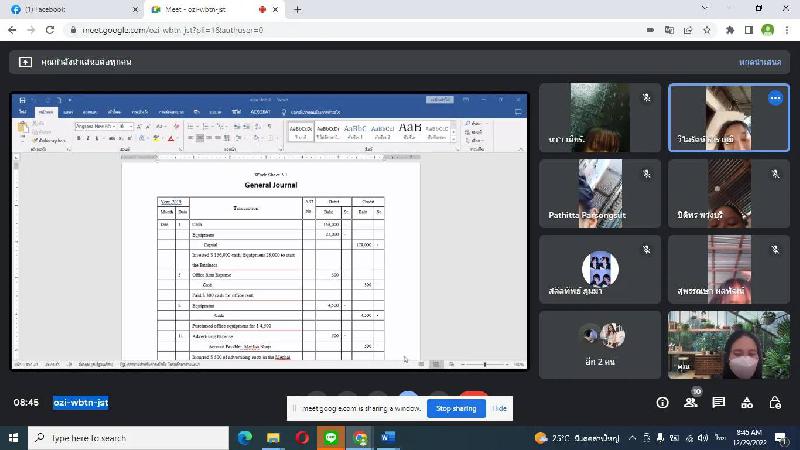
Task: Toggle the Chrome side panel
Action: (x=748, y=30)
